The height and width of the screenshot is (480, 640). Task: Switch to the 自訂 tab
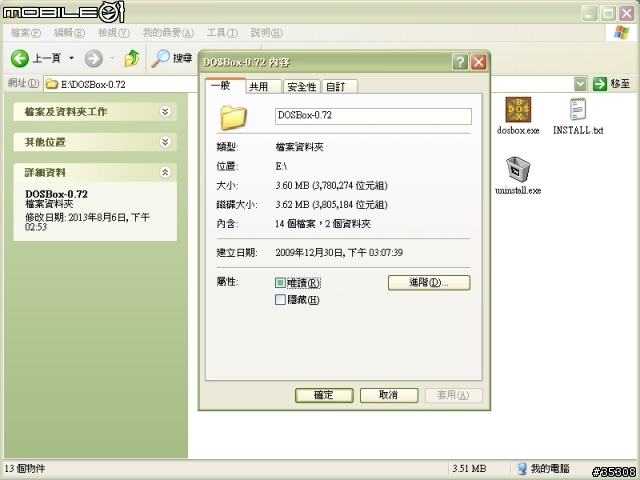click(x=340, y=87)
